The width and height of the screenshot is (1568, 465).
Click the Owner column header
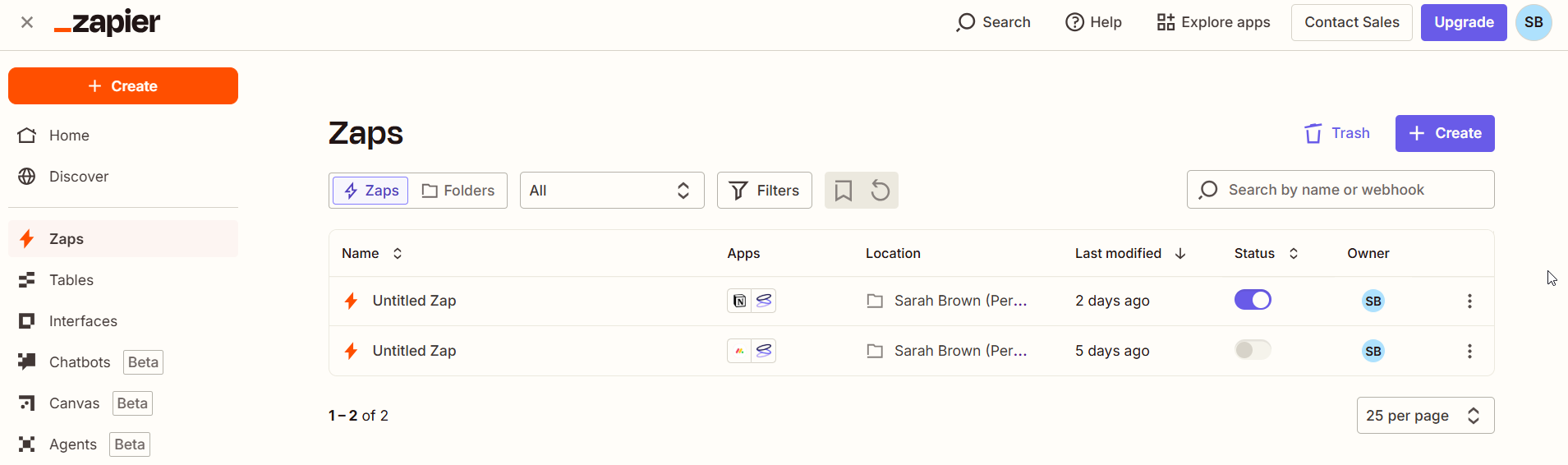[x=1368, y=254]
